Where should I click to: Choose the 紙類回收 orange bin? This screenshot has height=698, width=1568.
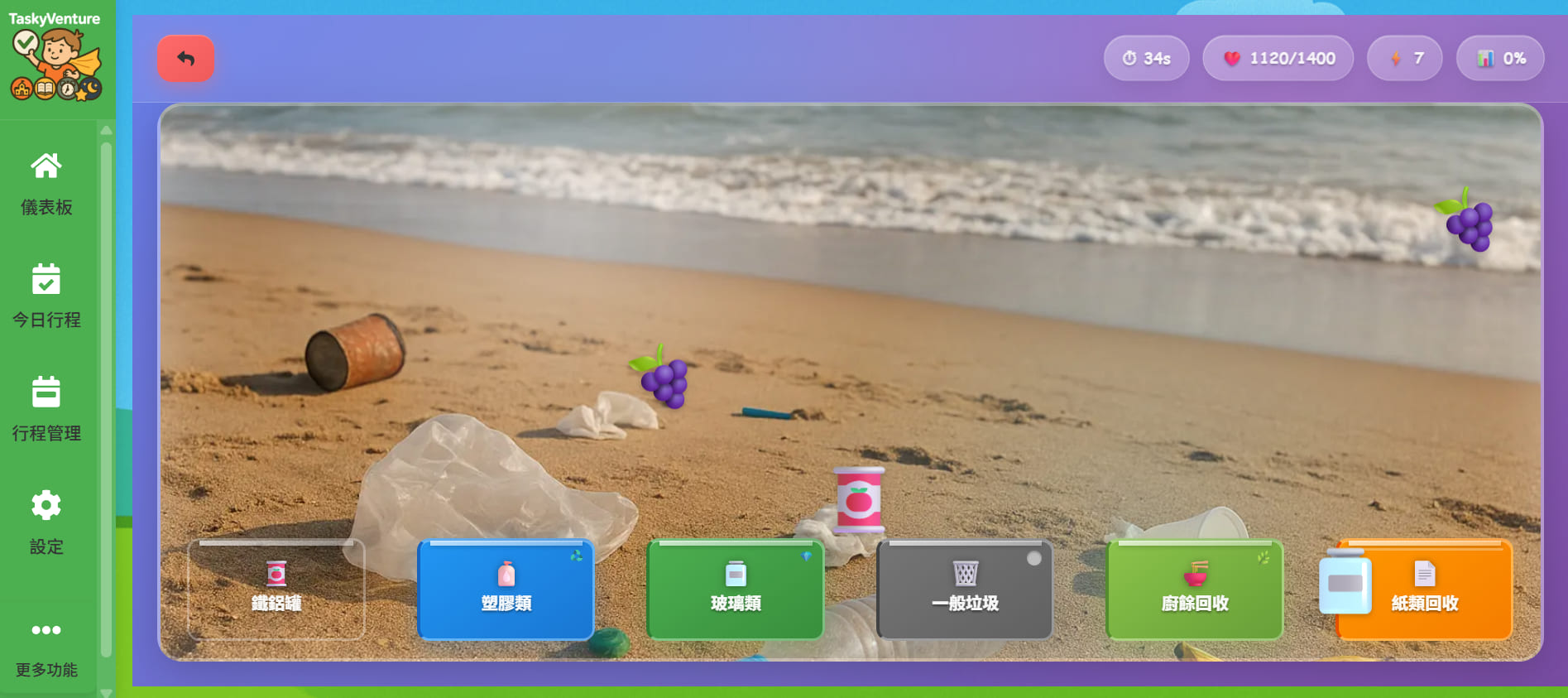[1425, 590]
